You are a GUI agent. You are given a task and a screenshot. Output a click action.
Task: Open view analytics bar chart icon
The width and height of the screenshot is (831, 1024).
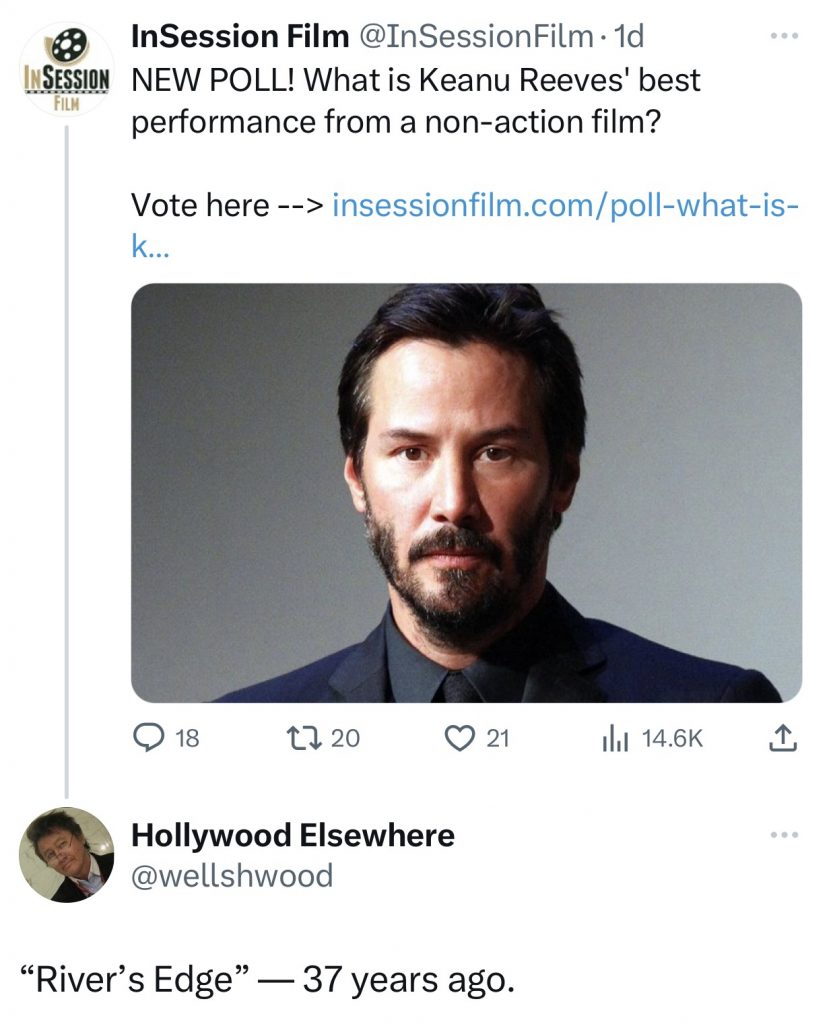tap(614, 739)
